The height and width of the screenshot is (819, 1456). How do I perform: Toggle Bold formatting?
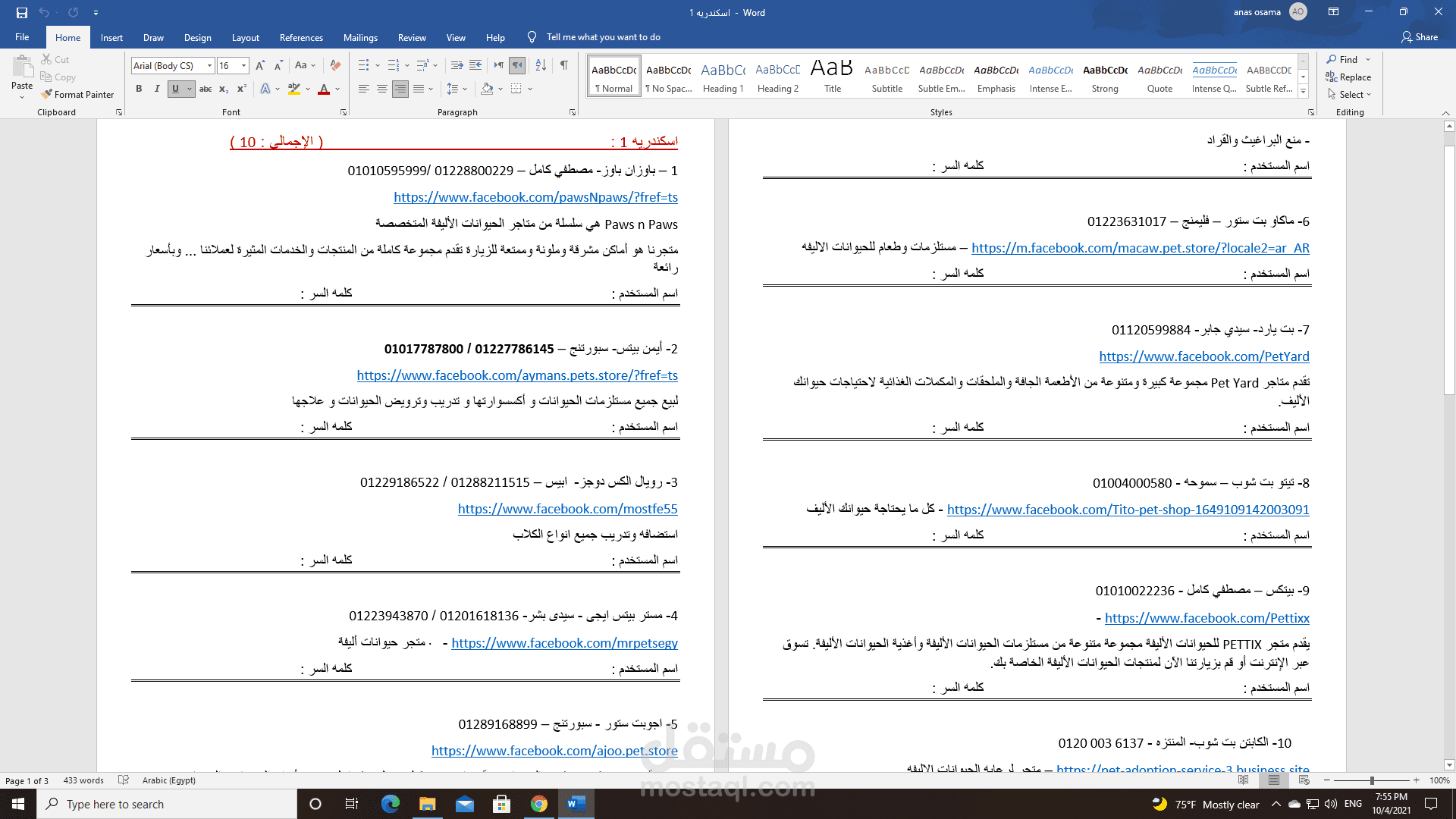coord(139,89)
